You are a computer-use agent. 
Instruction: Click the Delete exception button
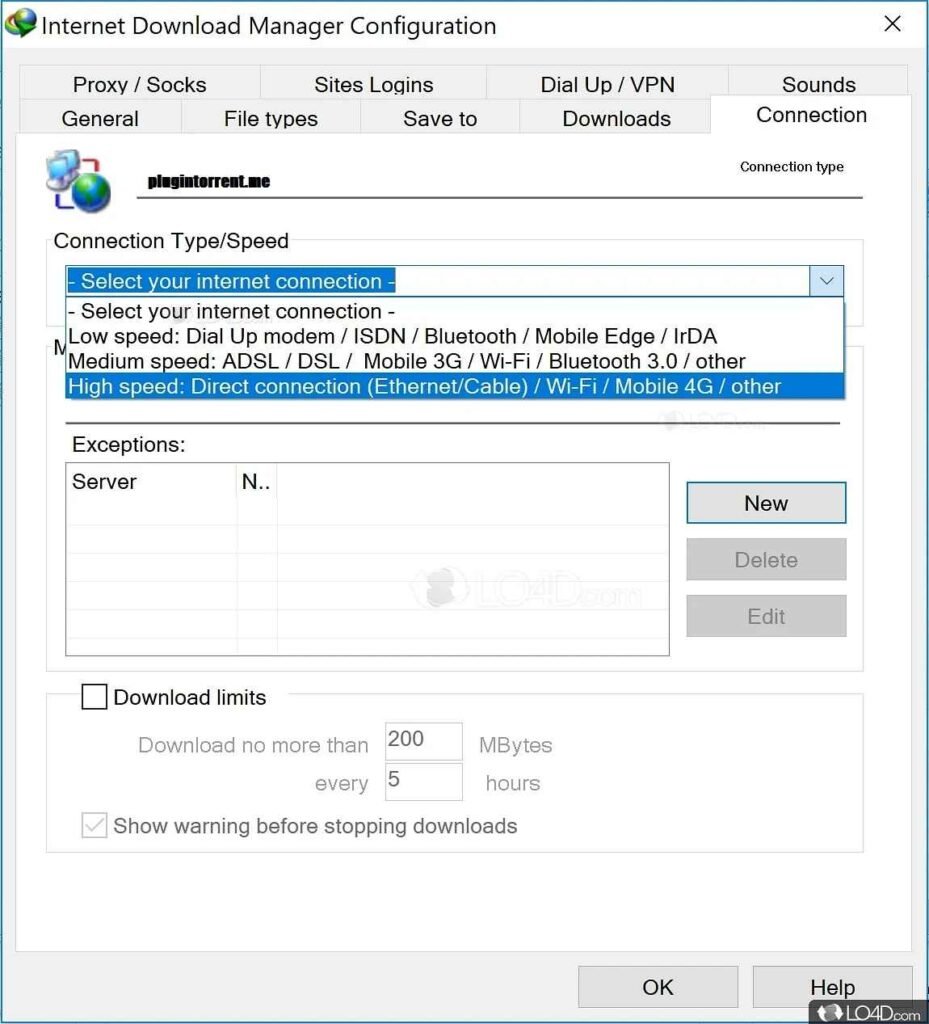click(766, 560)
